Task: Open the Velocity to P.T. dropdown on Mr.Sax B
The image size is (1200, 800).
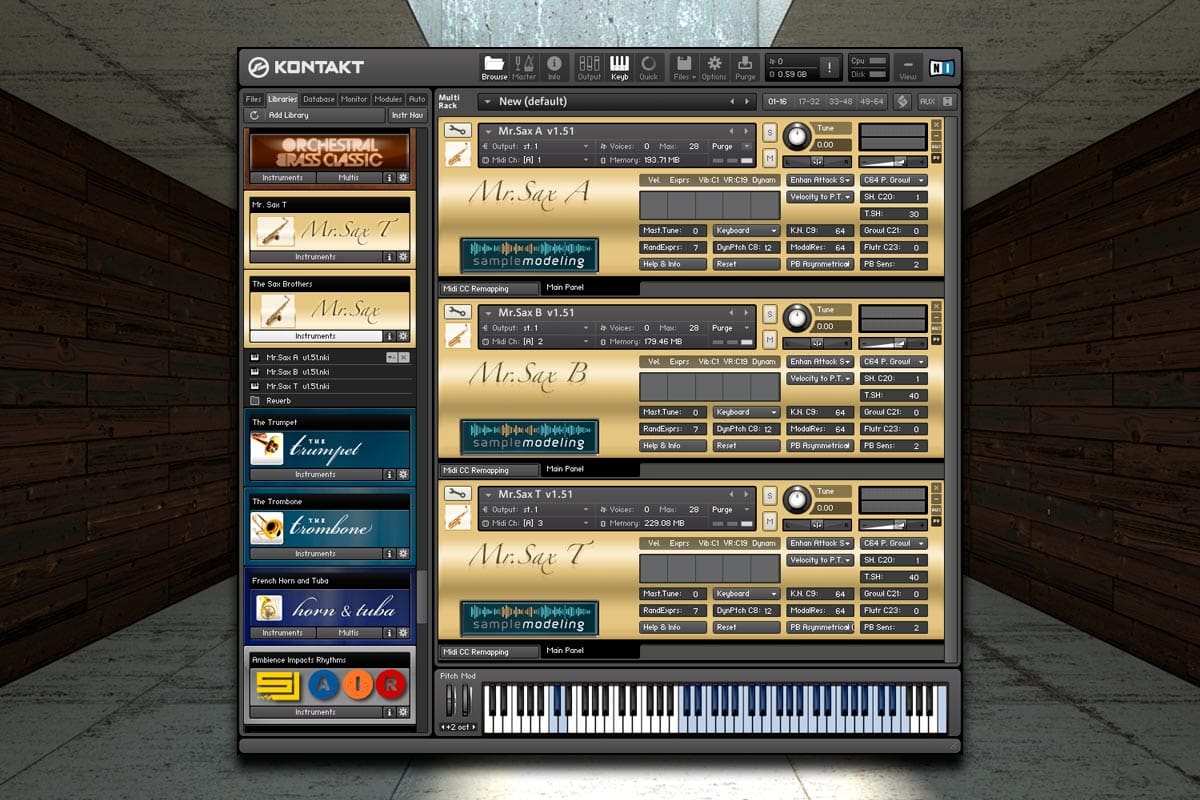Action: pos(820,379)
